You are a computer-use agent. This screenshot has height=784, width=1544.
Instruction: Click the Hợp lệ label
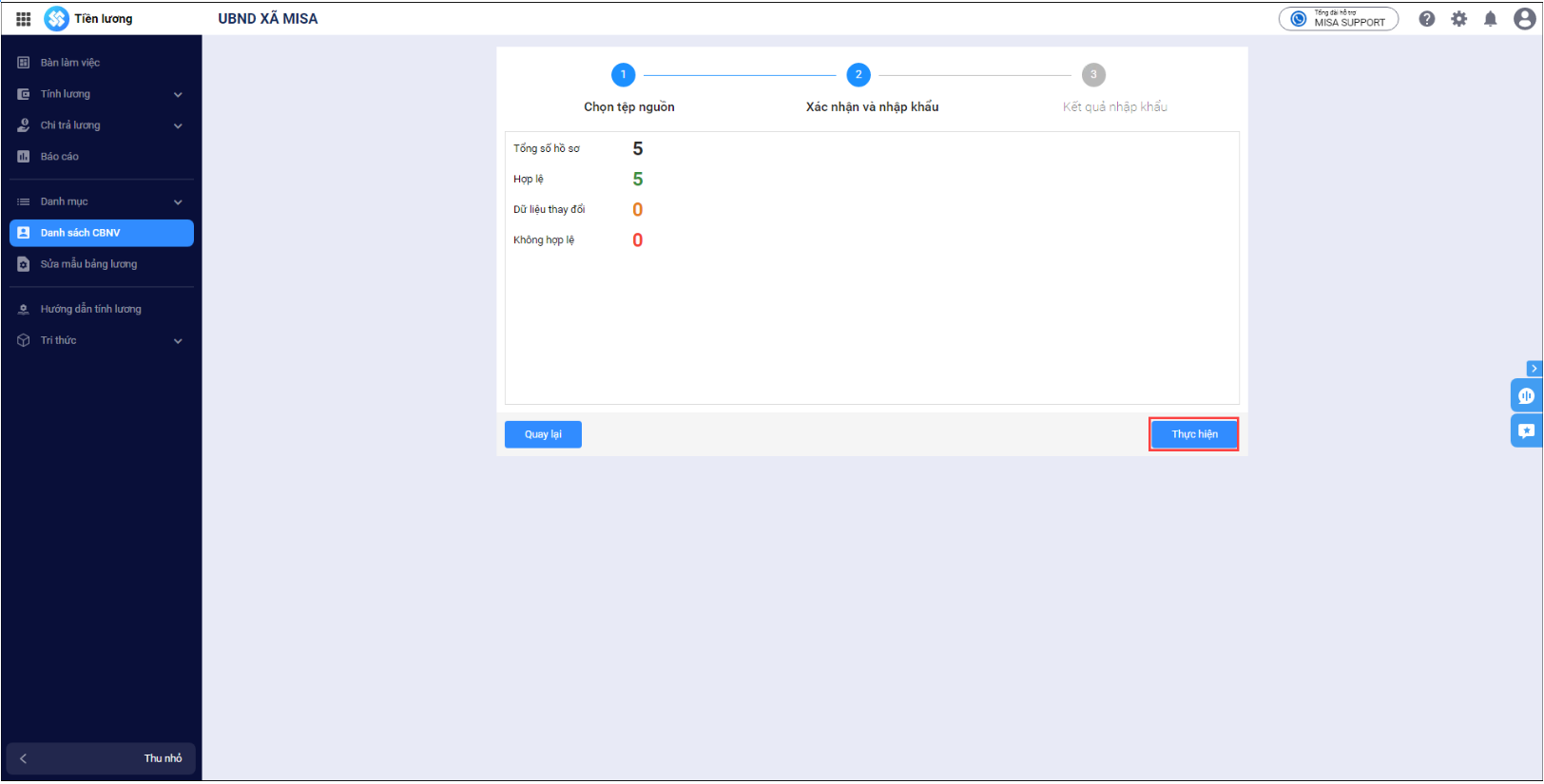click(529, 179)
